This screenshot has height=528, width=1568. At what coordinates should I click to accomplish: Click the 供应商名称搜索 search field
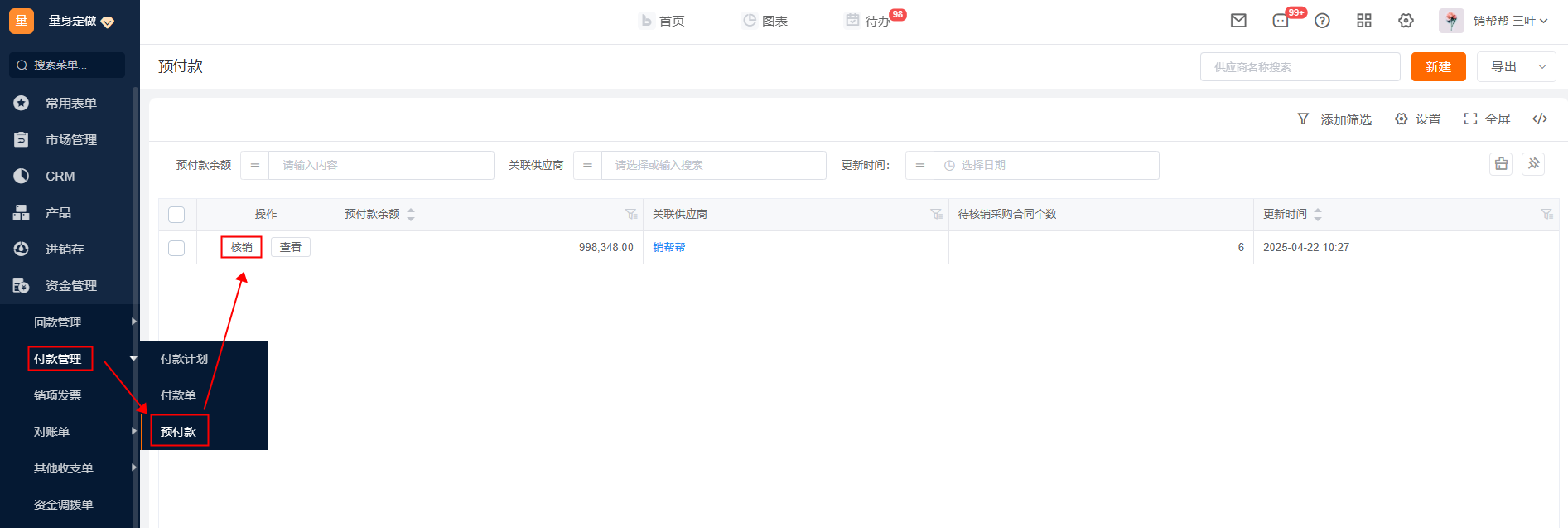coord(1300,67)
